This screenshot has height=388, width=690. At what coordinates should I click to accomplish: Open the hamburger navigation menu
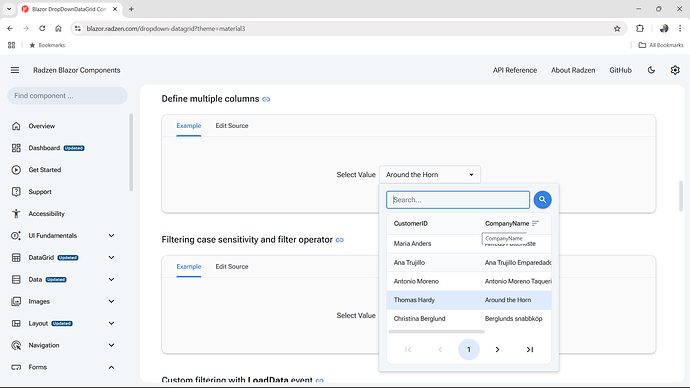(x=15, y=70)
